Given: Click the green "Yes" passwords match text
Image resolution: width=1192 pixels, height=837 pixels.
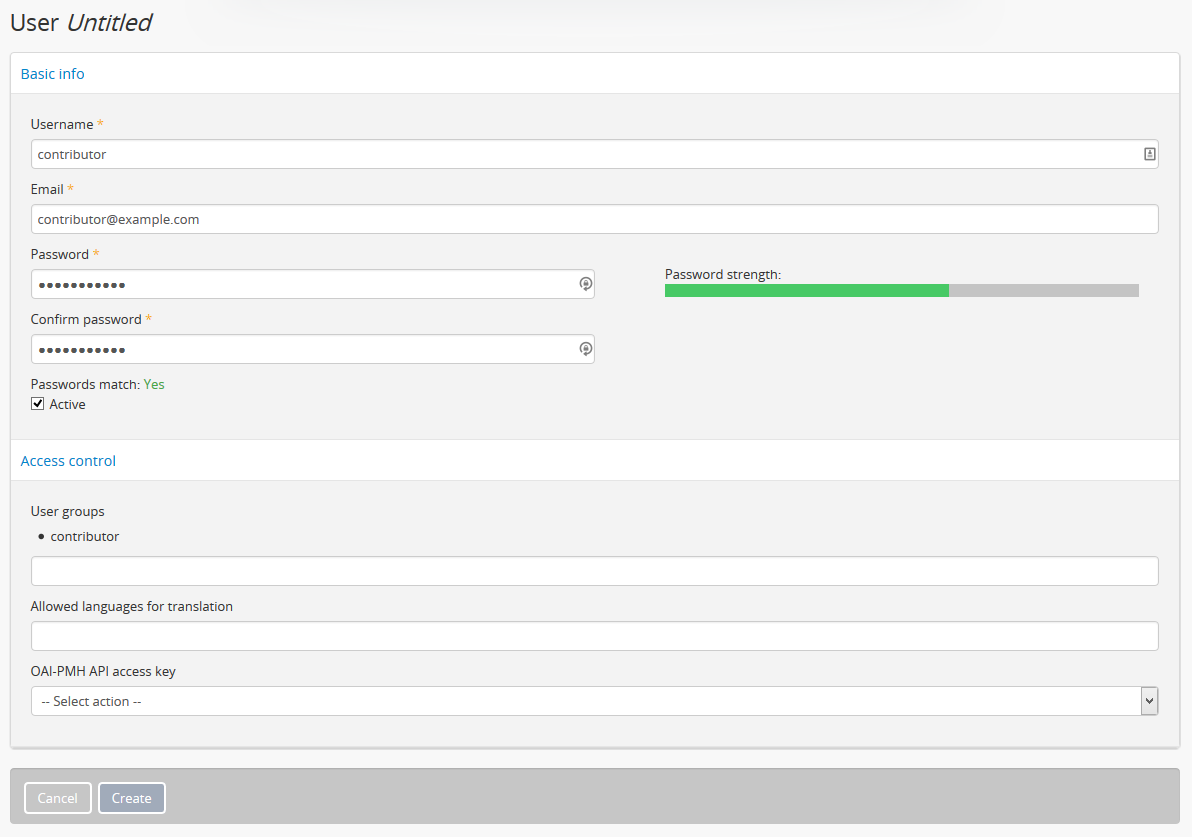Looking at the screenshot, I should 154,384.
